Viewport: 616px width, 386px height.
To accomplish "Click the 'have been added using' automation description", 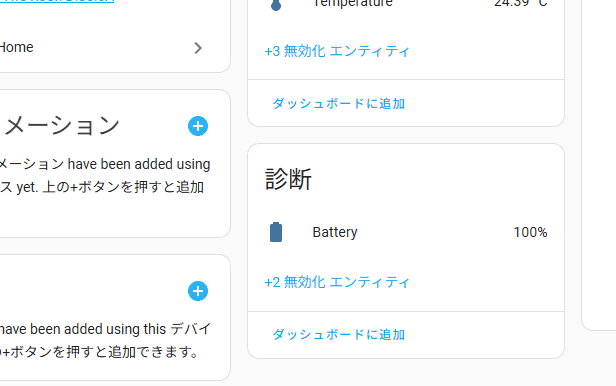I will [x=139, y=164].
